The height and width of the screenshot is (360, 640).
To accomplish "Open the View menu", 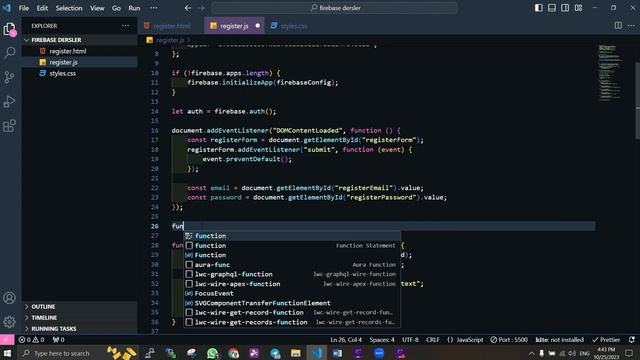I will tap(97, 8).
